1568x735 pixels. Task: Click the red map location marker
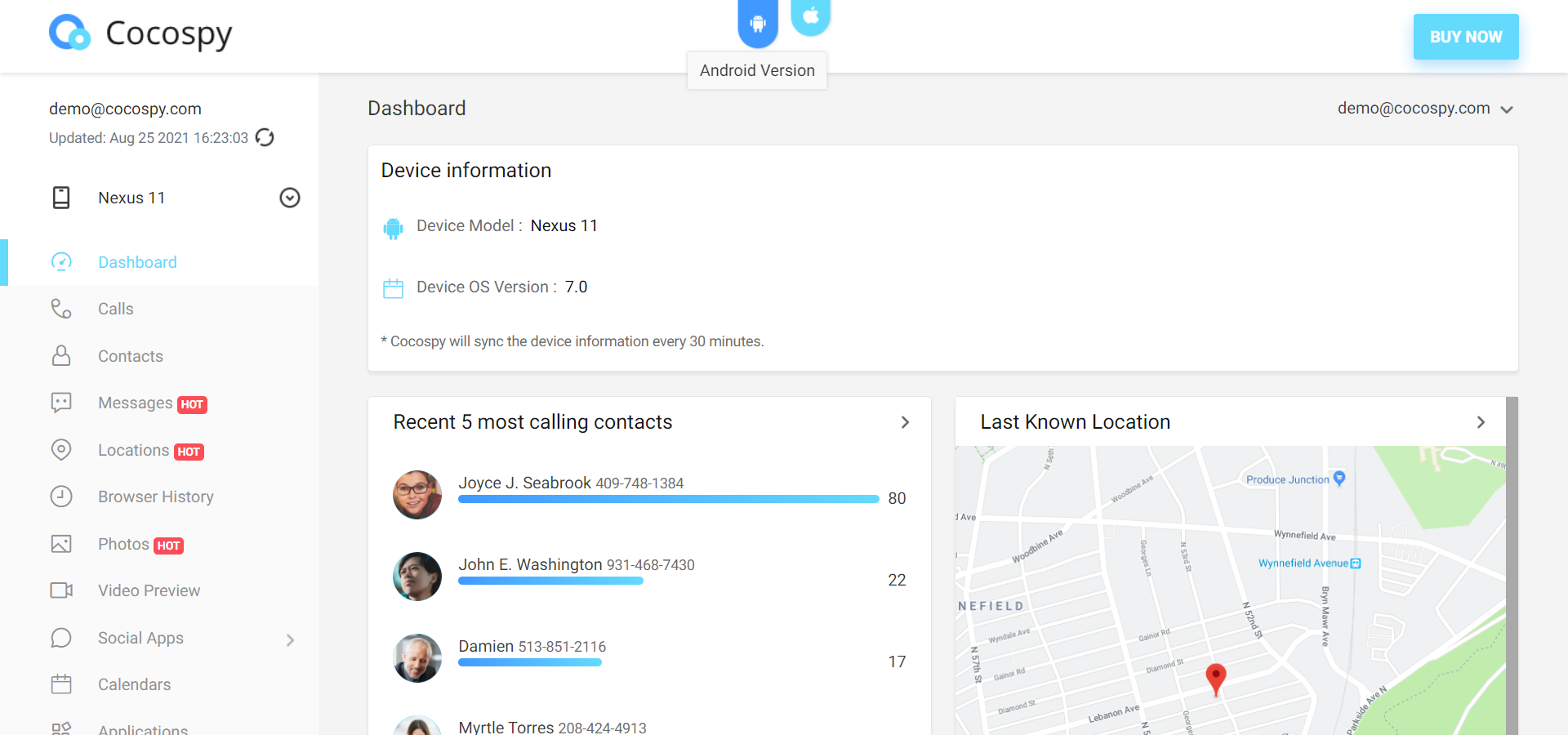(x=1216, y=679)
